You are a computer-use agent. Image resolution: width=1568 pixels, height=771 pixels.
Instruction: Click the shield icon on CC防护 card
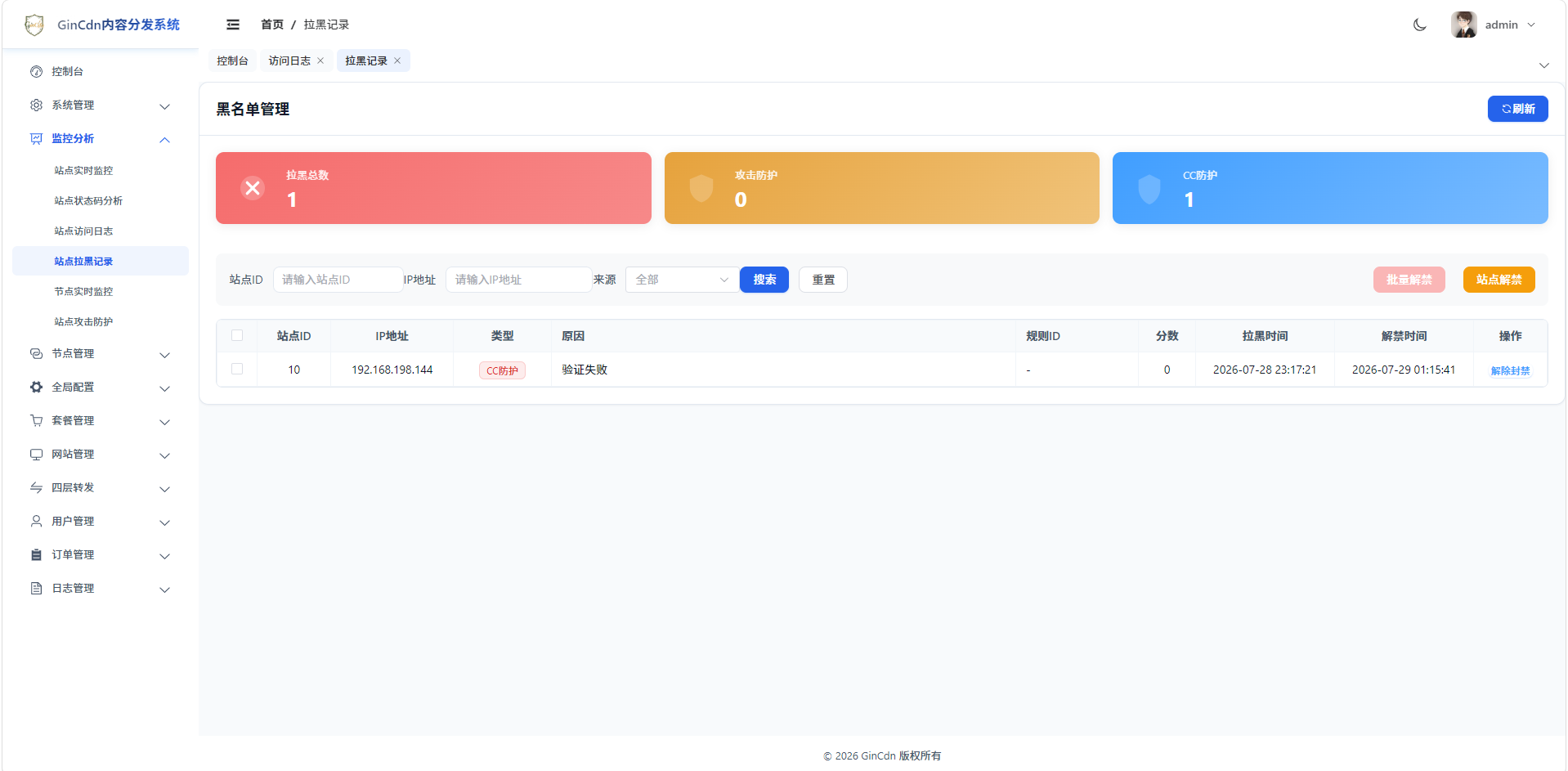pyautogui.click(x=1149, y=188)
